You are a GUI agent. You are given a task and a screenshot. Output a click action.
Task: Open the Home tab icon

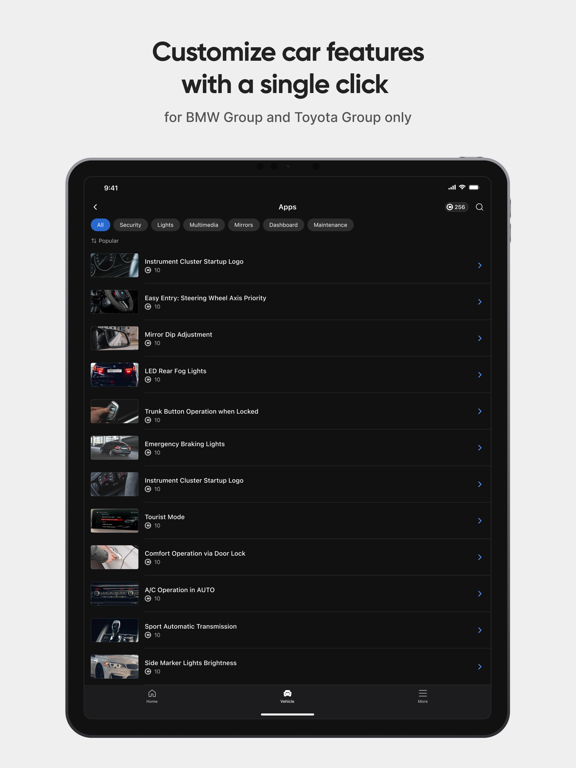pyautogui.click(x=152, y=696)
